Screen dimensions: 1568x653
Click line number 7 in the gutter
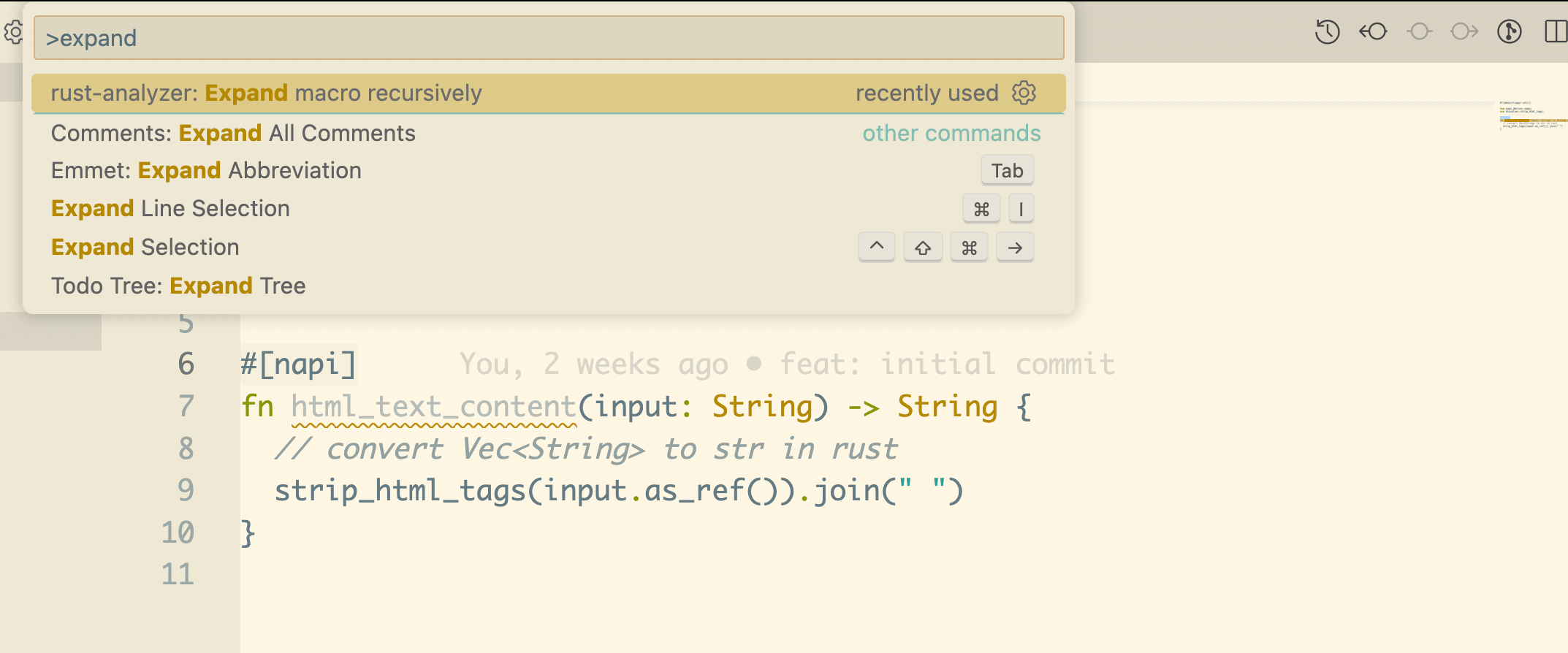[x=186, y=407]
